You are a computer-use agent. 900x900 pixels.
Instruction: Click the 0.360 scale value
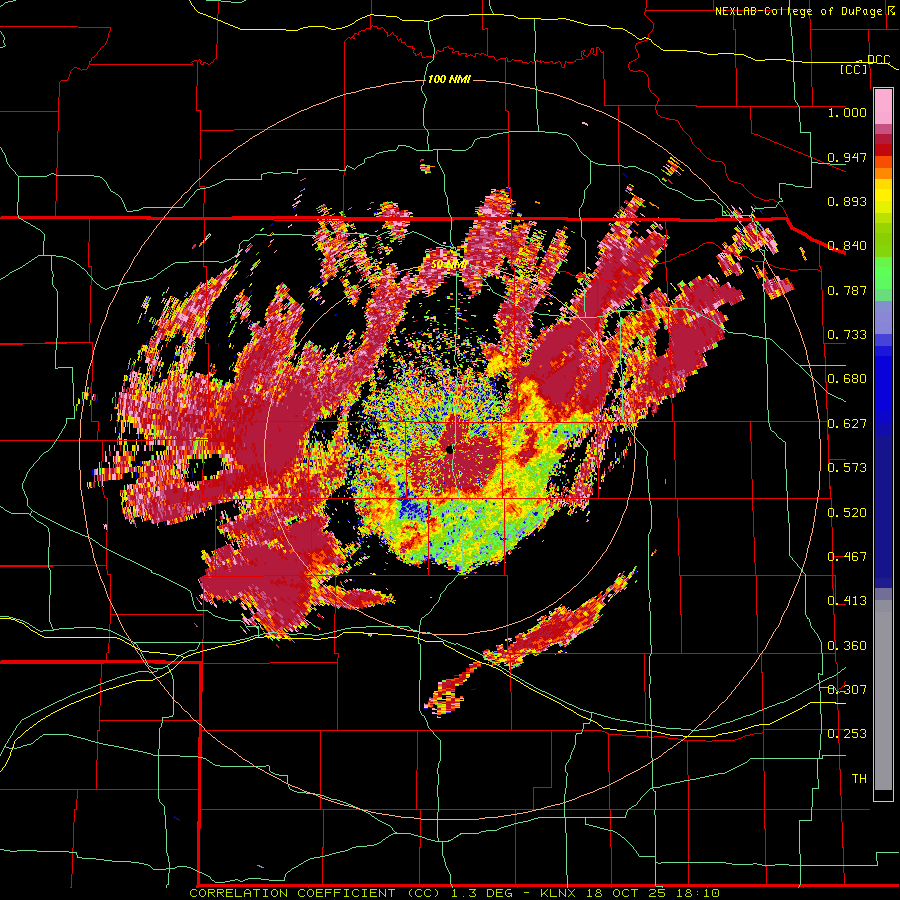pyautogui.click(x=847, y=646)
